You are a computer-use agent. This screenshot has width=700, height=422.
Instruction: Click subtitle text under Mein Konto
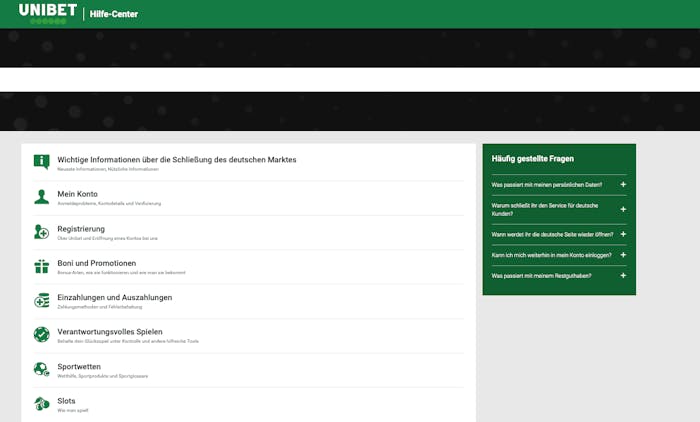pyautogui.click(x=109, y=204)
